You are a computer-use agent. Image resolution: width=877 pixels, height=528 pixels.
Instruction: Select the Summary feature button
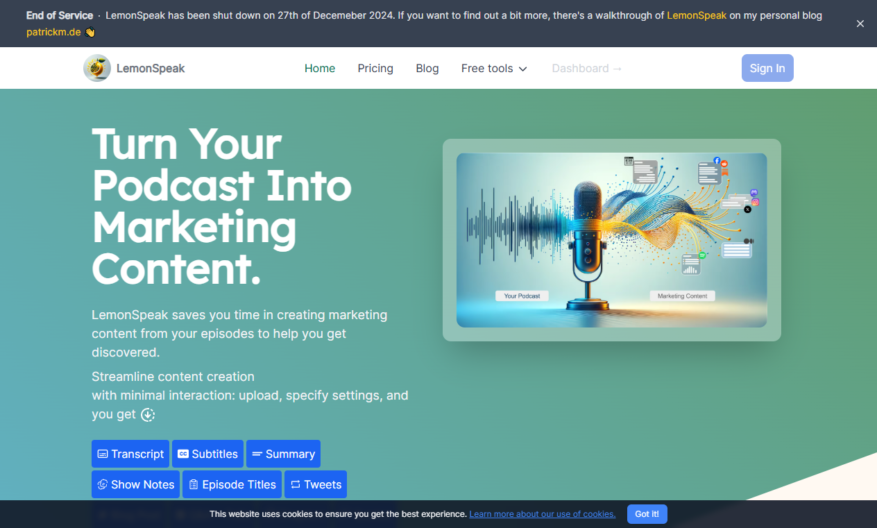(x=283, y=454)
